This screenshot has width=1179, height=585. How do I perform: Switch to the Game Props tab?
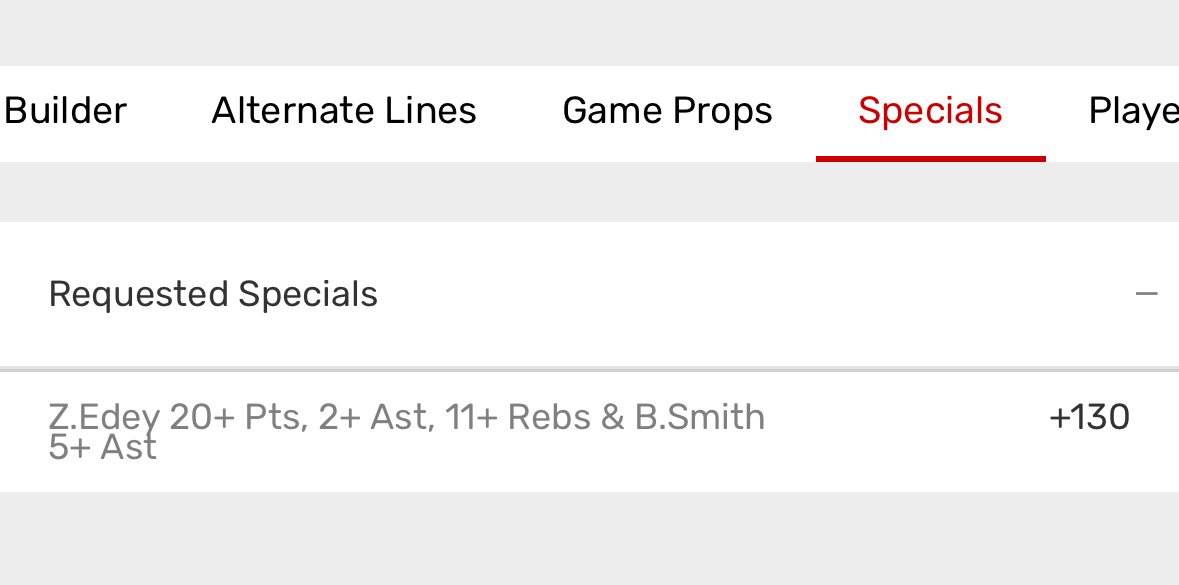[x=667, y=110]
